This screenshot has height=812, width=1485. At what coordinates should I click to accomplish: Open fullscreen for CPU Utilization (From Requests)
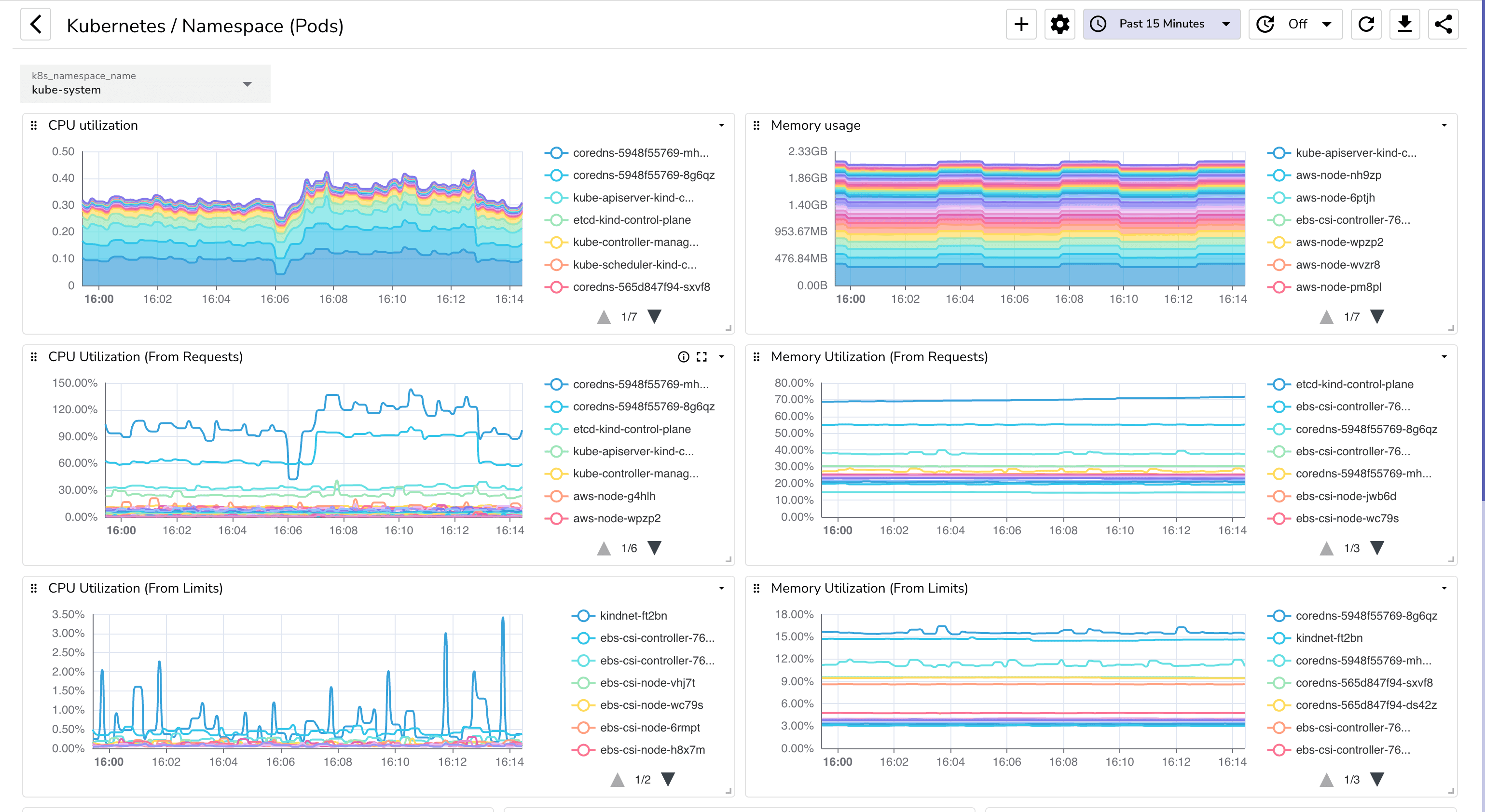tap(702, 357)
